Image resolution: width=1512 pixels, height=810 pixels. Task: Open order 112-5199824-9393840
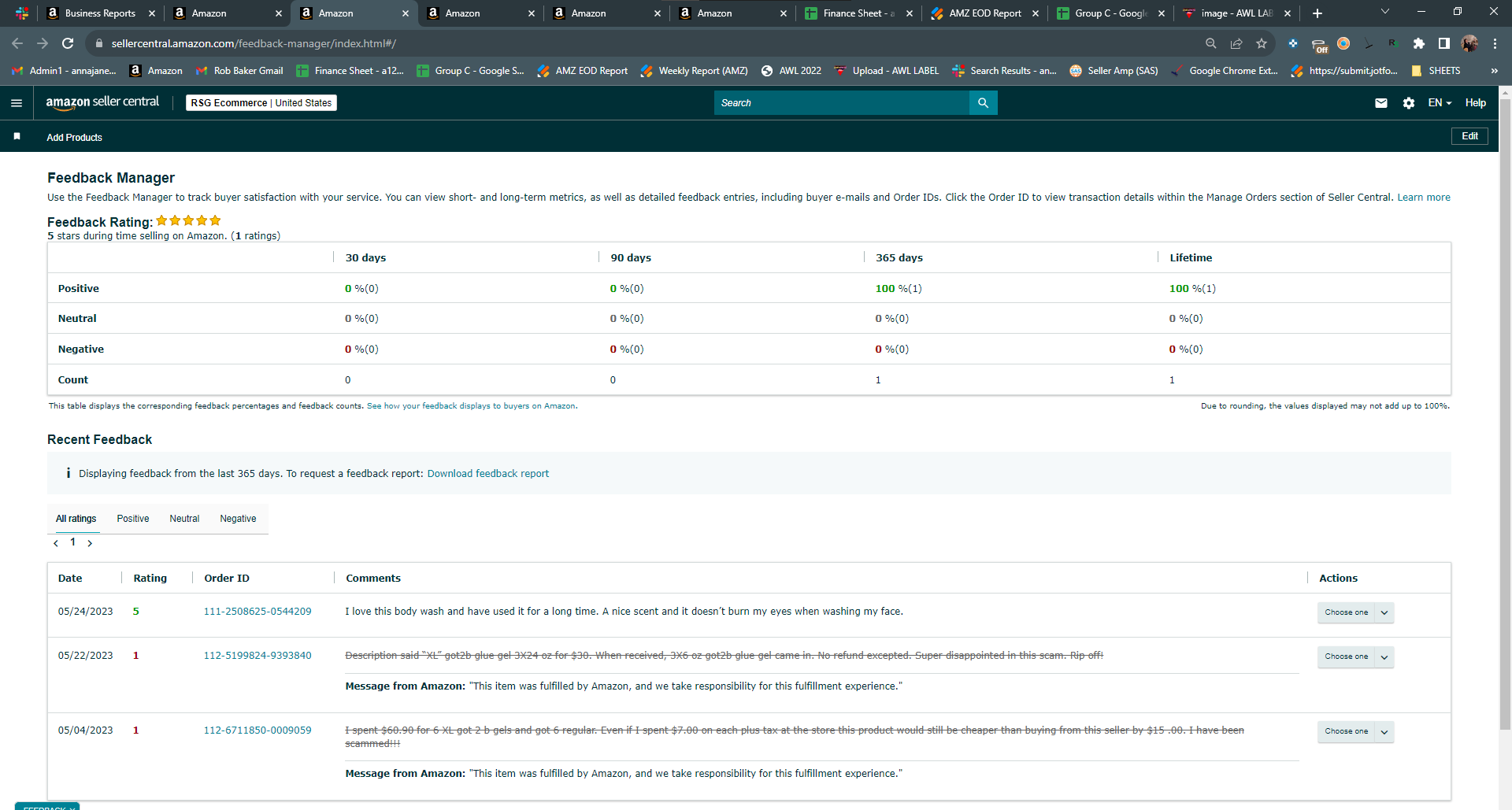coord(258,656)
